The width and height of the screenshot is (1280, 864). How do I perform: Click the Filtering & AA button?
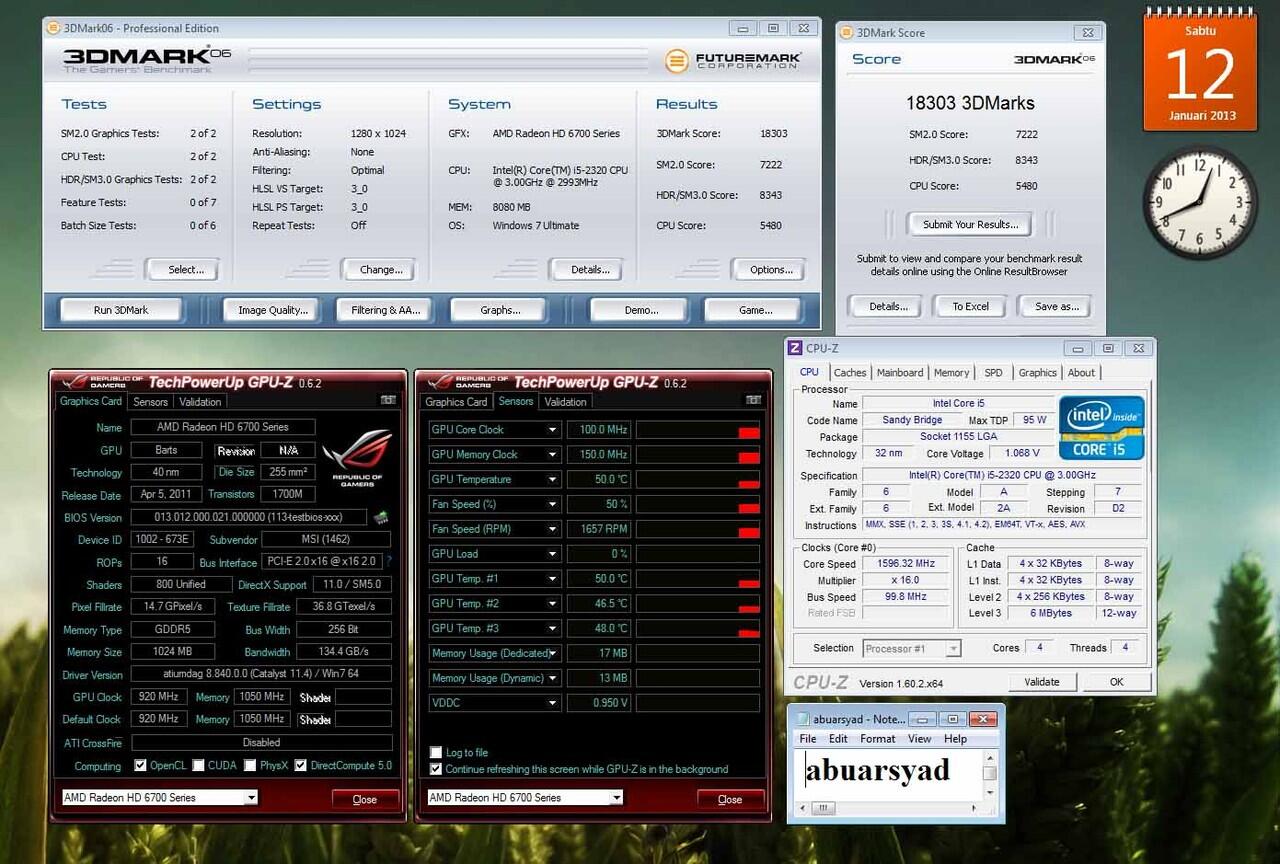tap(386, 310)
